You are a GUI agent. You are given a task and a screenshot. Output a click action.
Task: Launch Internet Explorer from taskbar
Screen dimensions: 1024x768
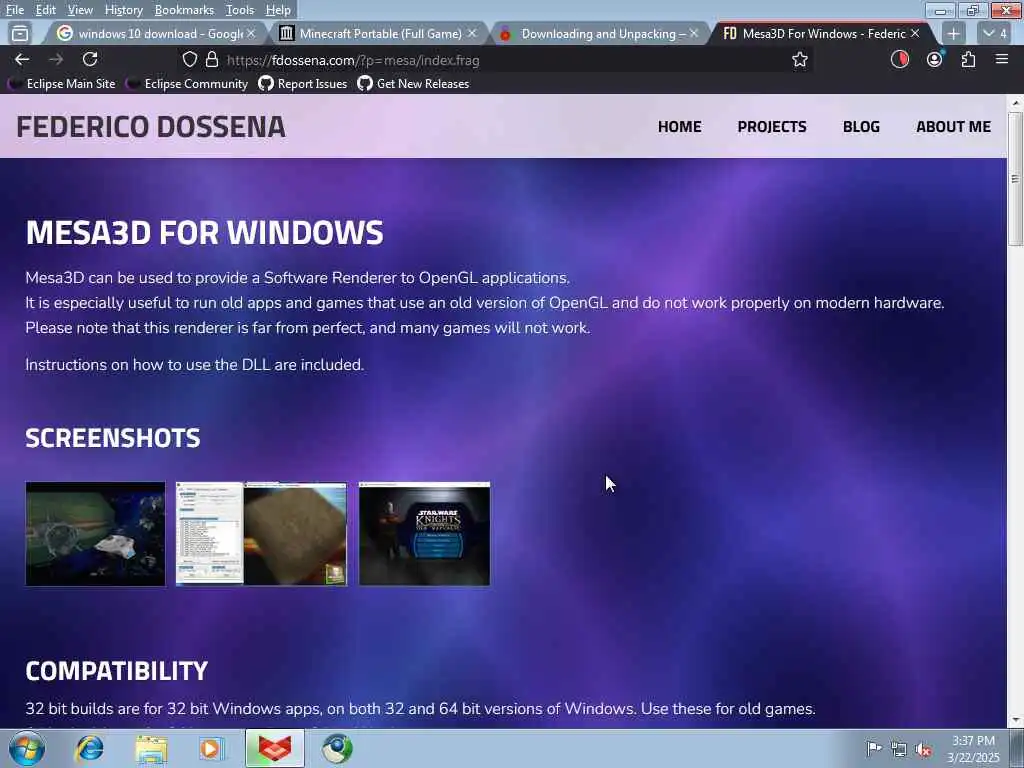tap(89, 748)
